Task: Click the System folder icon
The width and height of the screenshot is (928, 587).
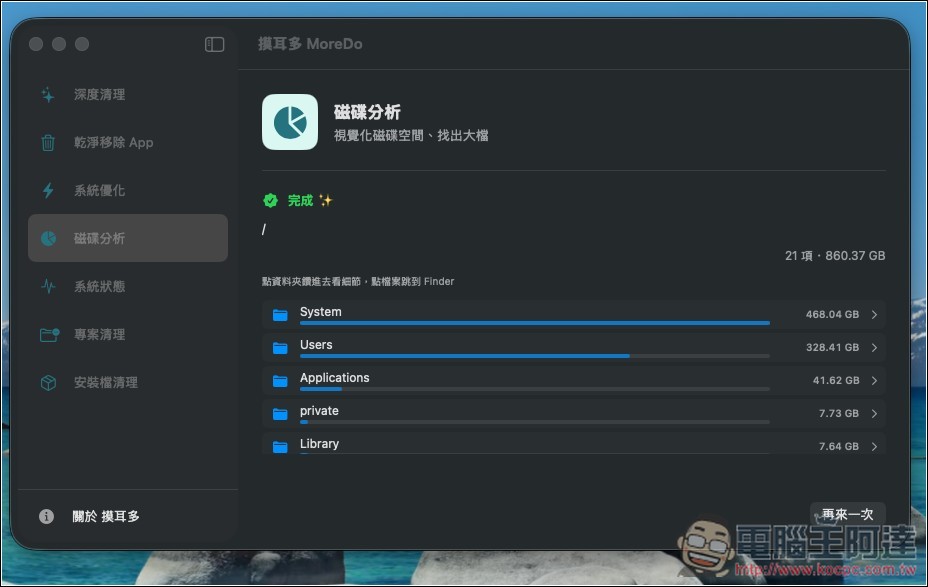Action: [280, 315]
